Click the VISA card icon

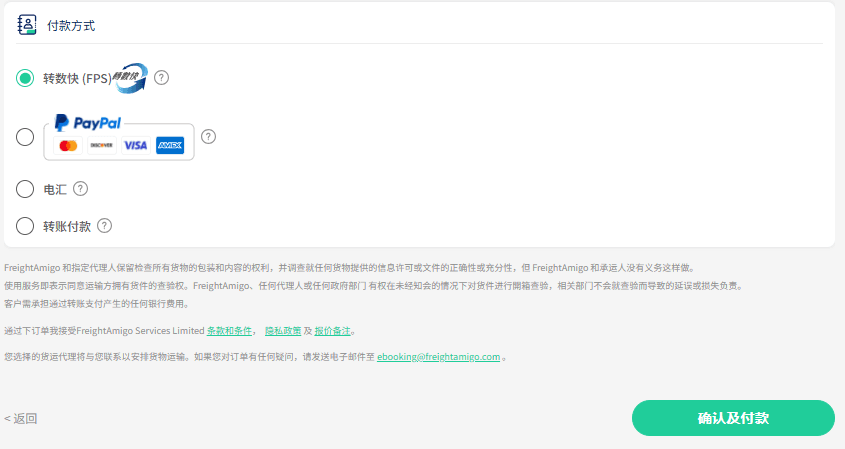[x=135, y=146]
